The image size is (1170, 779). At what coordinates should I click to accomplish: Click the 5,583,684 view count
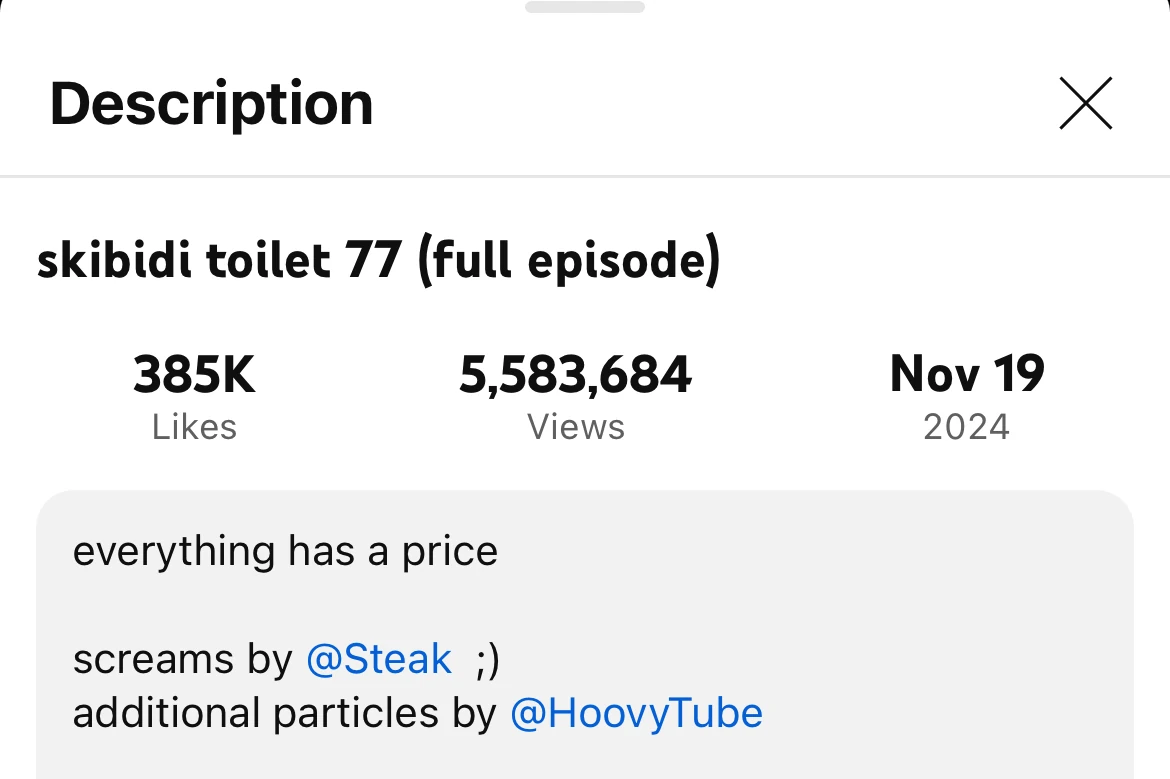tap(575, 375)
